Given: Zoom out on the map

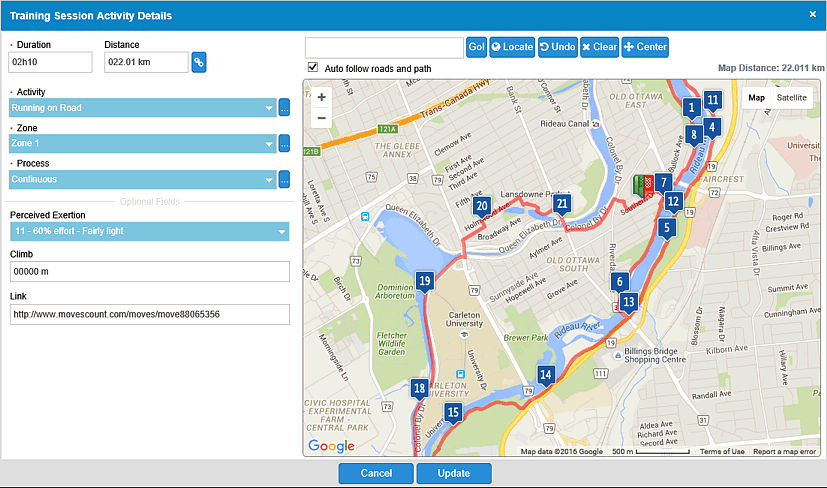Looking at the screenshot, I should point(321,118).
